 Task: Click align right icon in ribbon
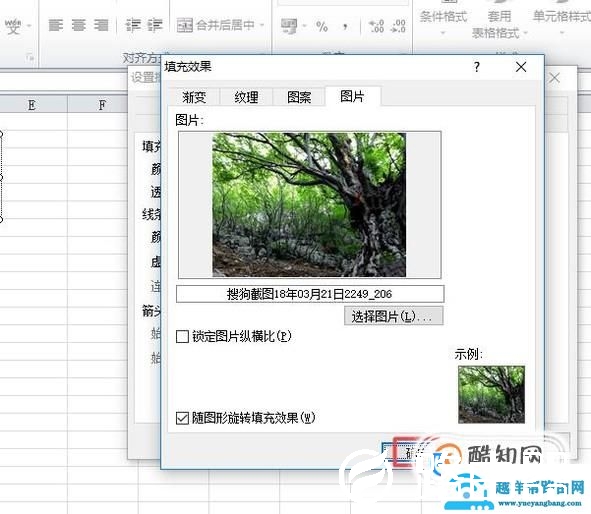(101, 25)
